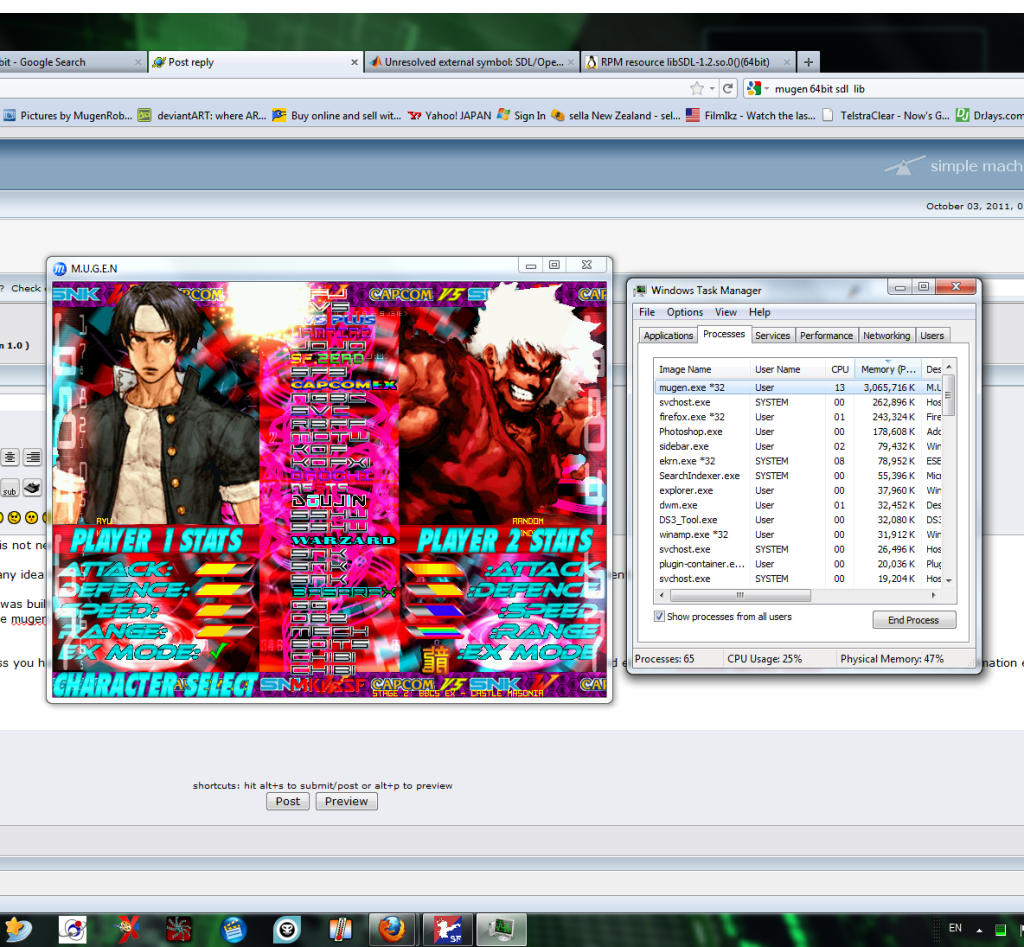Open the search engine selector dropdown

[760, 88]
